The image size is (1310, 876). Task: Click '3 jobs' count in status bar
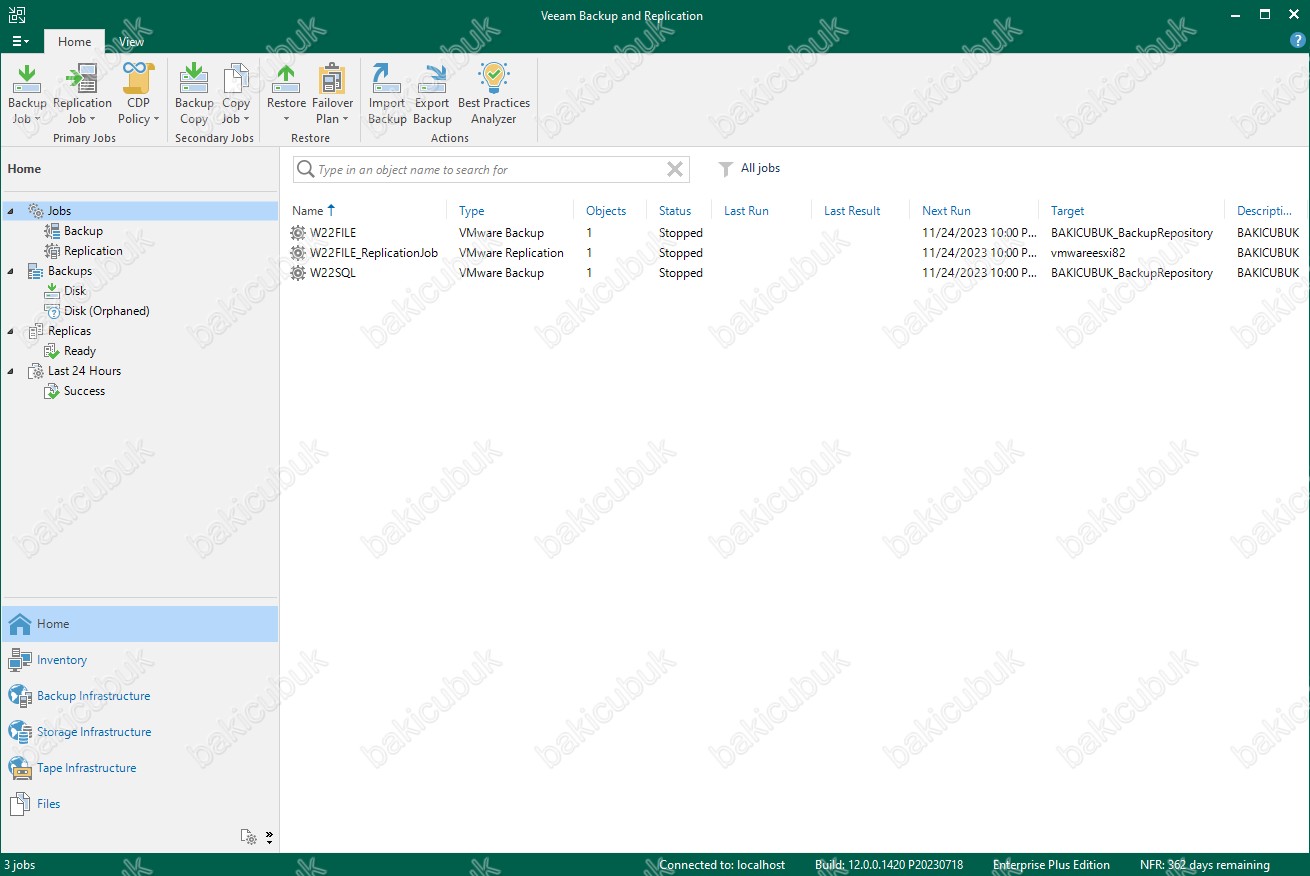[20, 865]
